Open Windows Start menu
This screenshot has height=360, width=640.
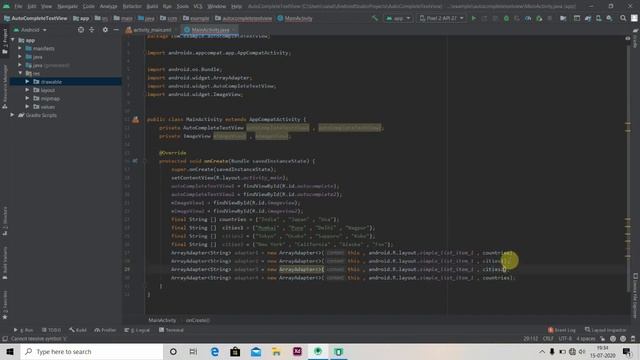[x=10, y=352]
